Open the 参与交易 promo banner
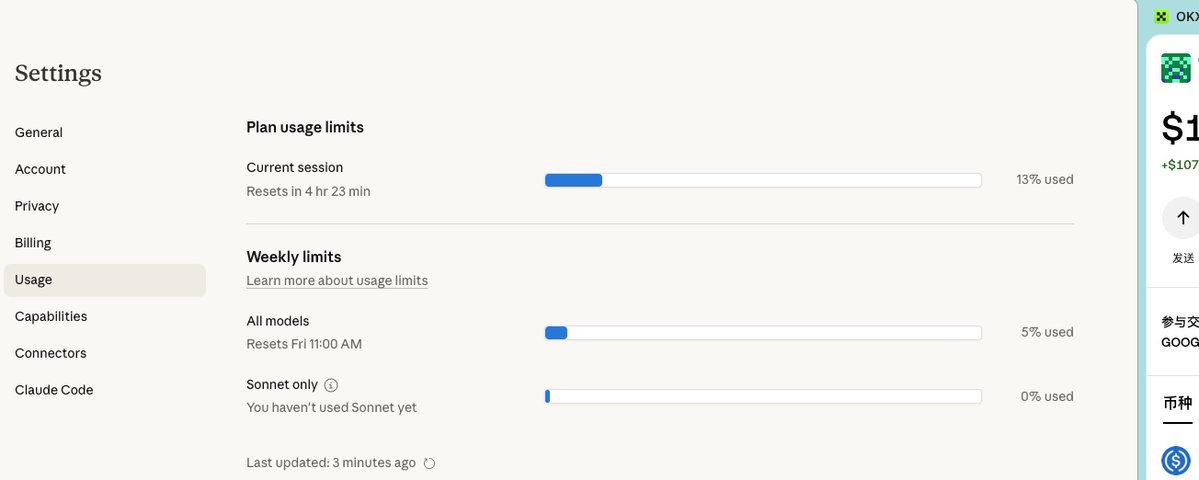Viewport: 1199px width, 480px height. [x=1179, y=332]
